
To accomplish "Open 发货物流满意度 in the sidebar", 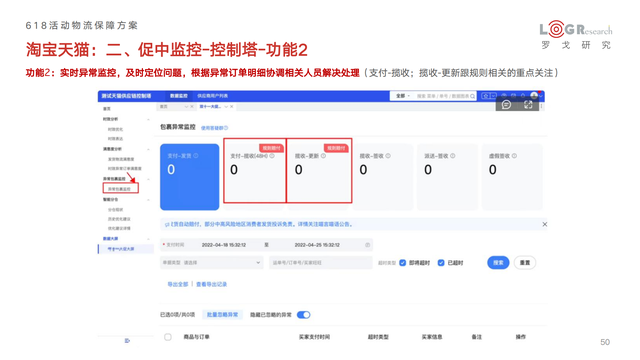I will (121, 159).
